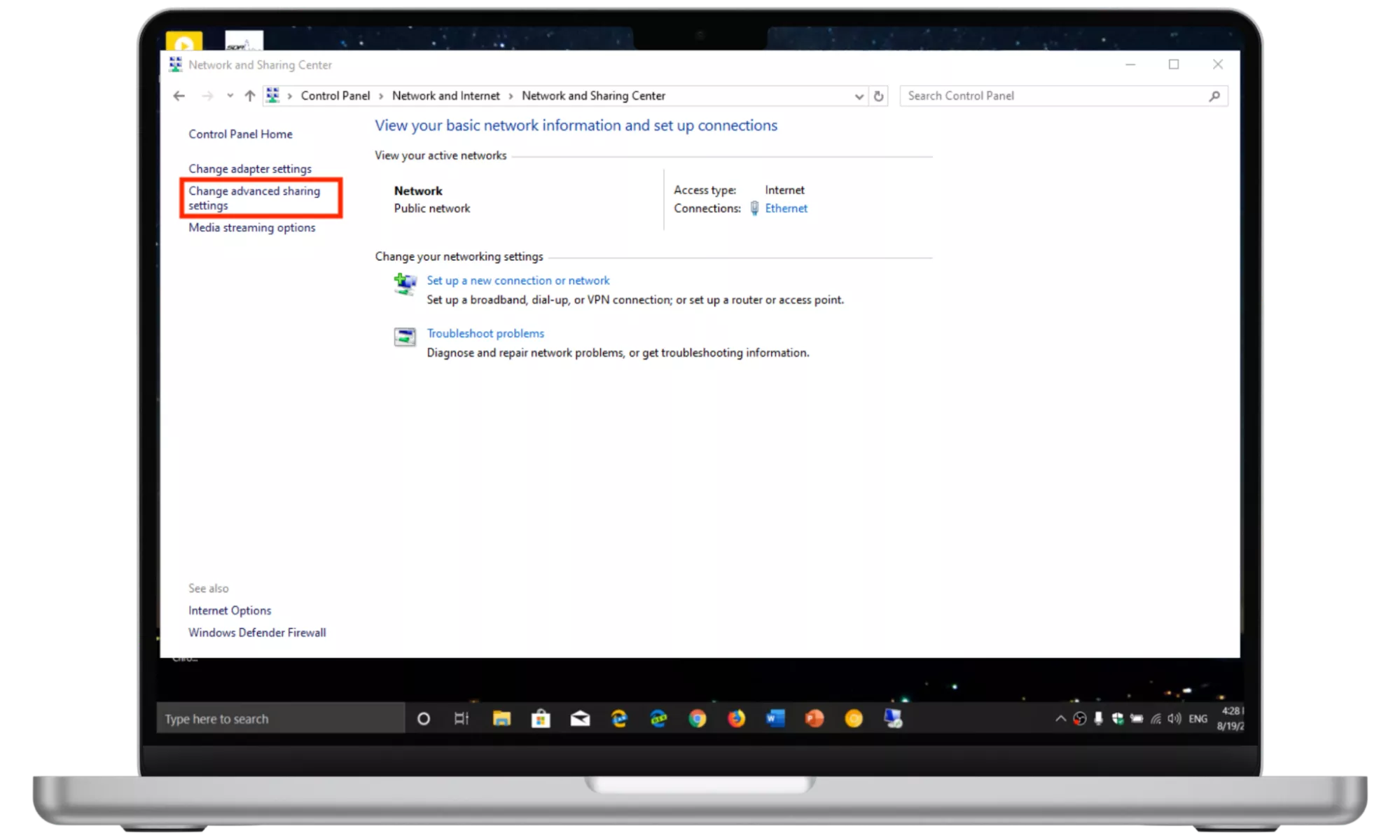The height and width of the screenshot is (840, 1400).
Task: Refresh the Network and Sharing Center page
Action: tap(879, 97)
